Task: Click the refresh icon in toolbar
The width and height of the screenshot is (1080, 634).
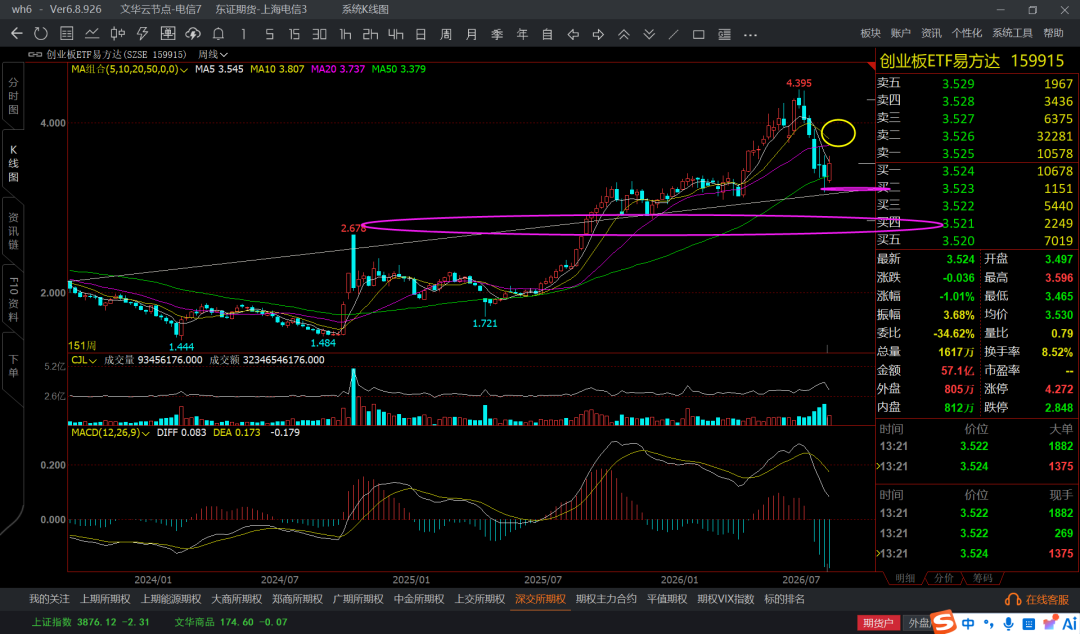Action: [x=41, y=34]
